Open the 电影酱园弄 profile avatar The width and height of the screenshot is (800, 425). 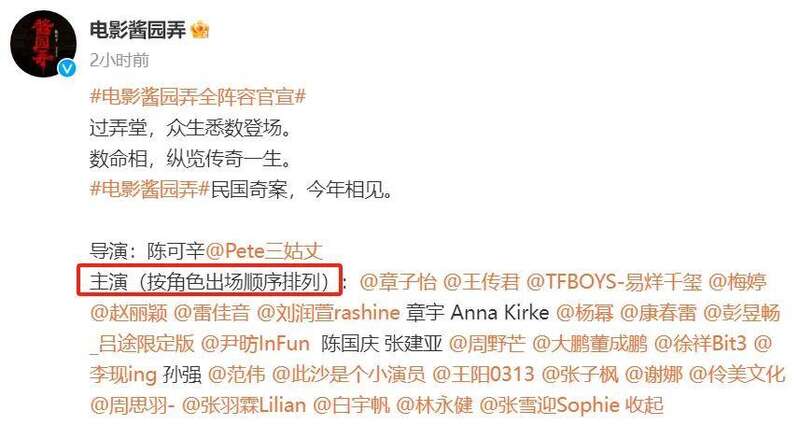(43, 44)
